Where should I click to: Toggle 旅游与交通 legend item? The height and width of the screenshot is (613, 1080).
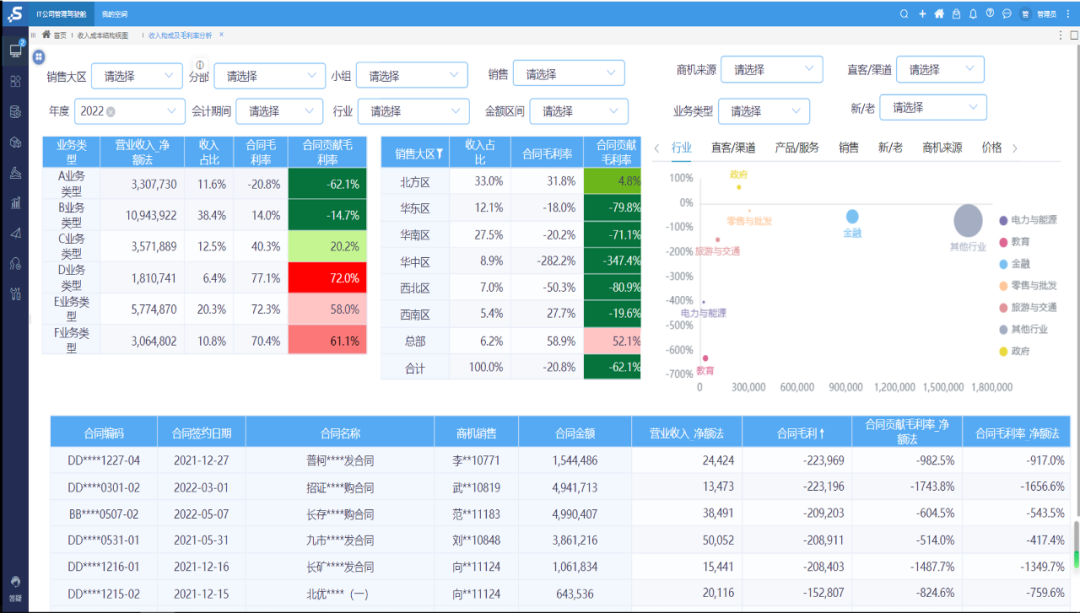click(x=1028, y=307)
